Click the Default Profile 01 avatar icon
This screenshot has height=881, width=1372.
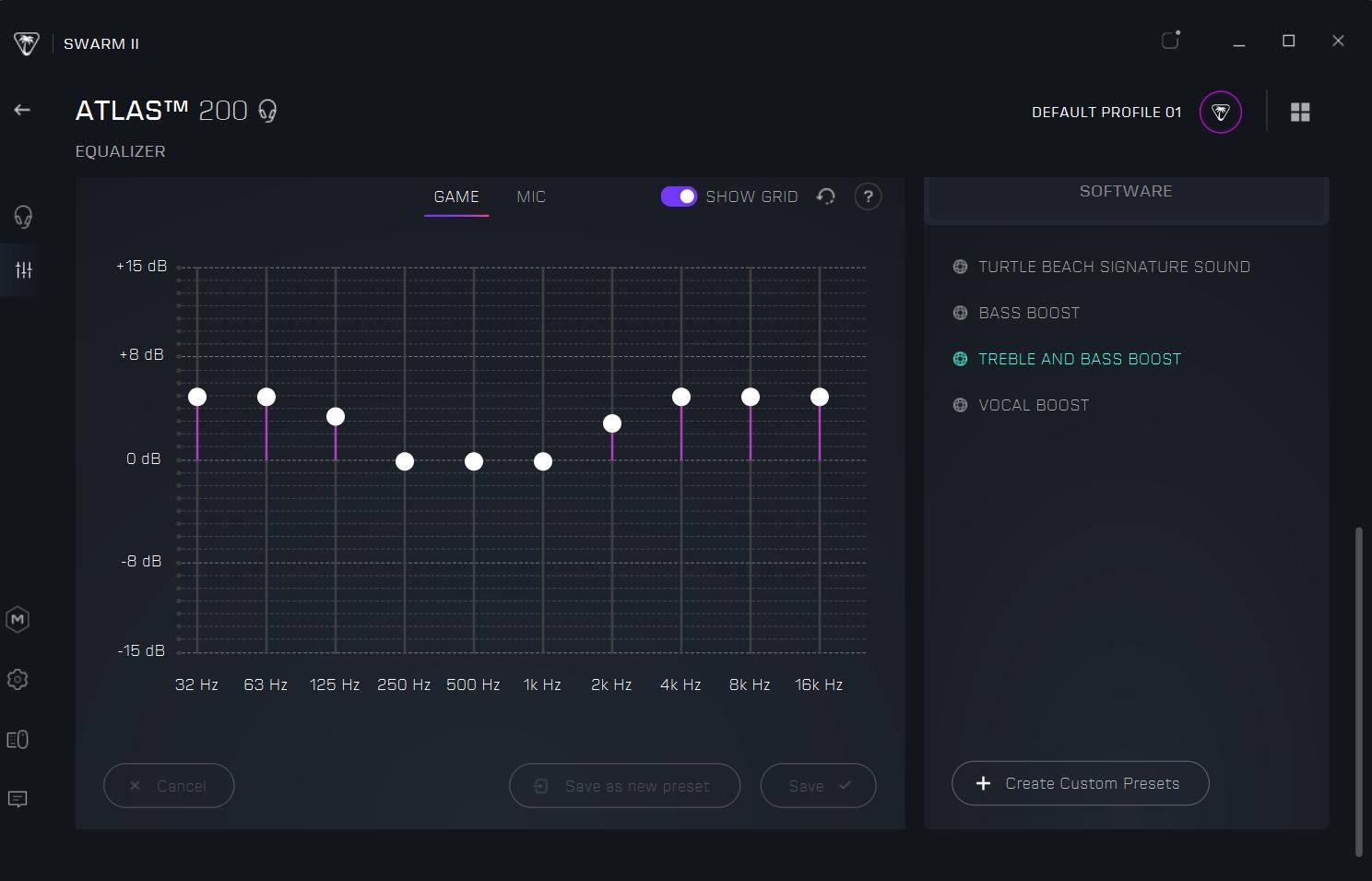1220,113
